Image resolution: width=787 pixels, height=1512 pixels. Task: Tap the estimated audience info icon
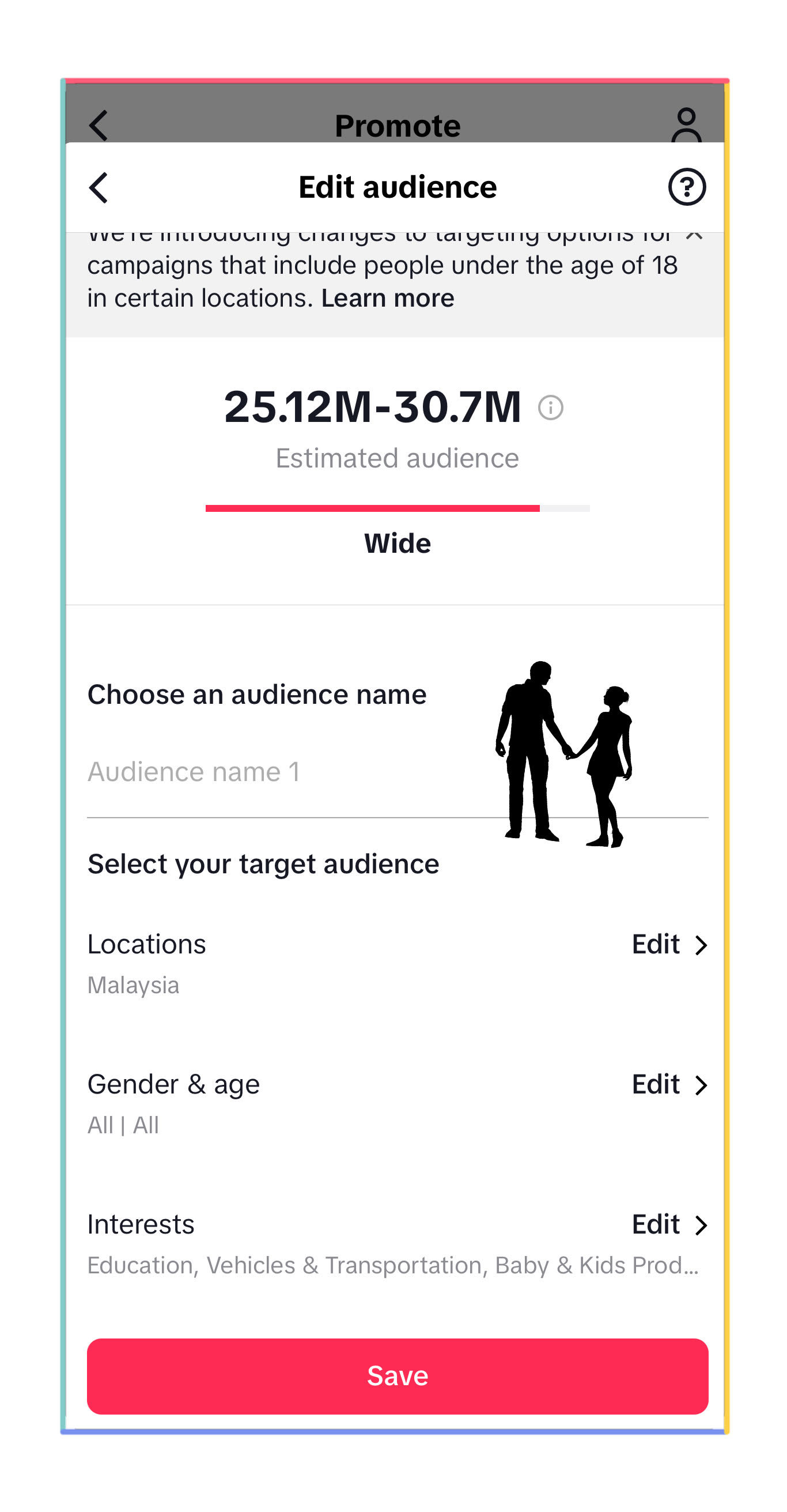point(551,408)
